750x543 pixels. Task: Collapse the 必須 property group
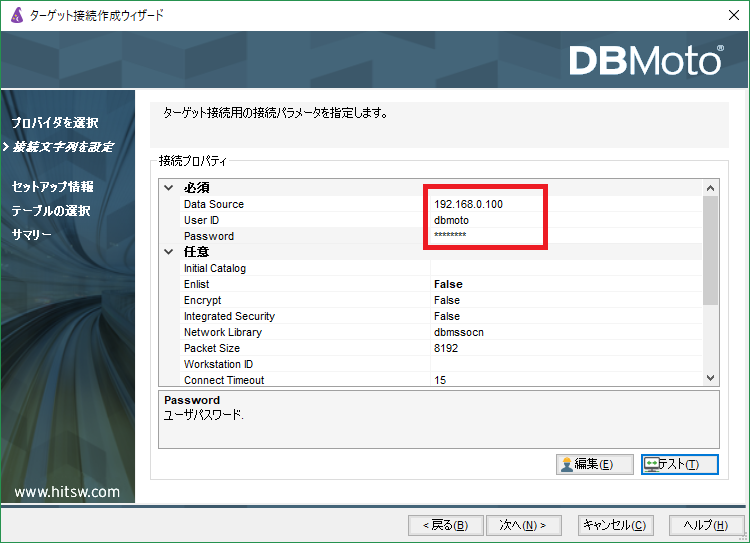click(x=168, y=188)
